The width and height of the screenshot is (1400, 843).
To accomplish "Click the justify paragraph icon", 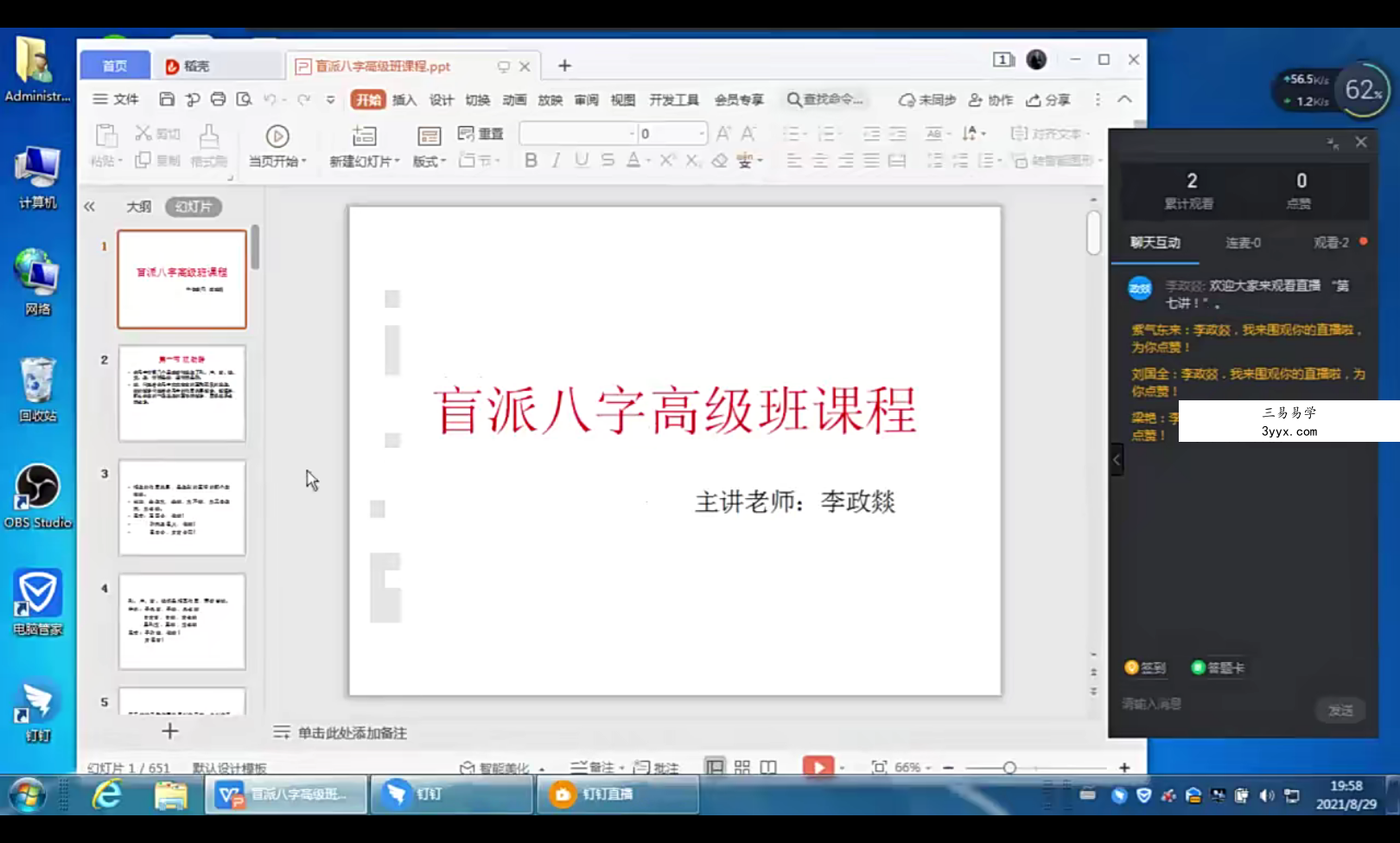I will pos(871,161).
